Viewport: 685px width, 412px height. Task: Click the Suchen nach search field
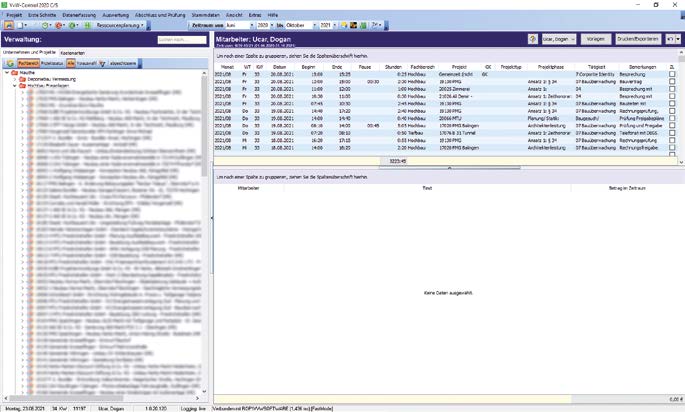pyautogui.click(x=182, y=40)
